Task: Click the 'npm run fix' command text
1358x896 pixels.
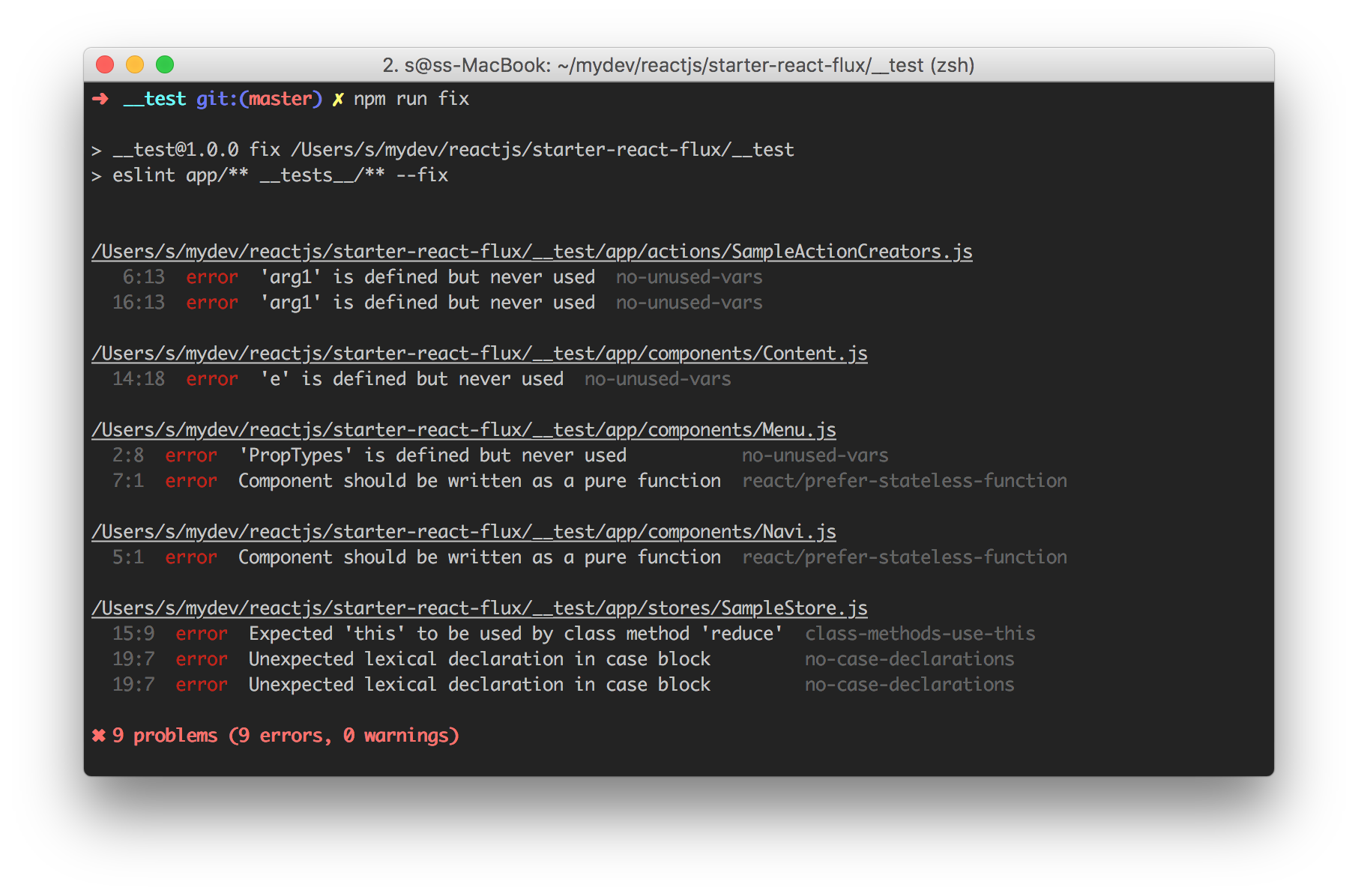Action: (411, 99)
